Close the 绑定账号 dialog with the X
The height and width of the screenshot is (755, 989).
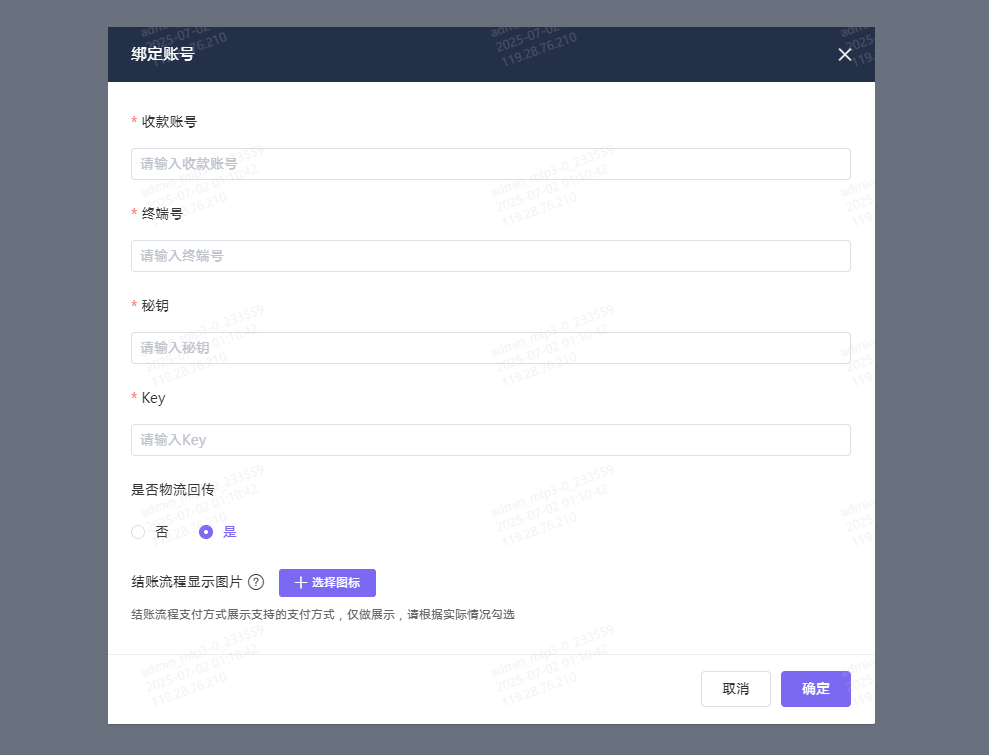point(845,54)
